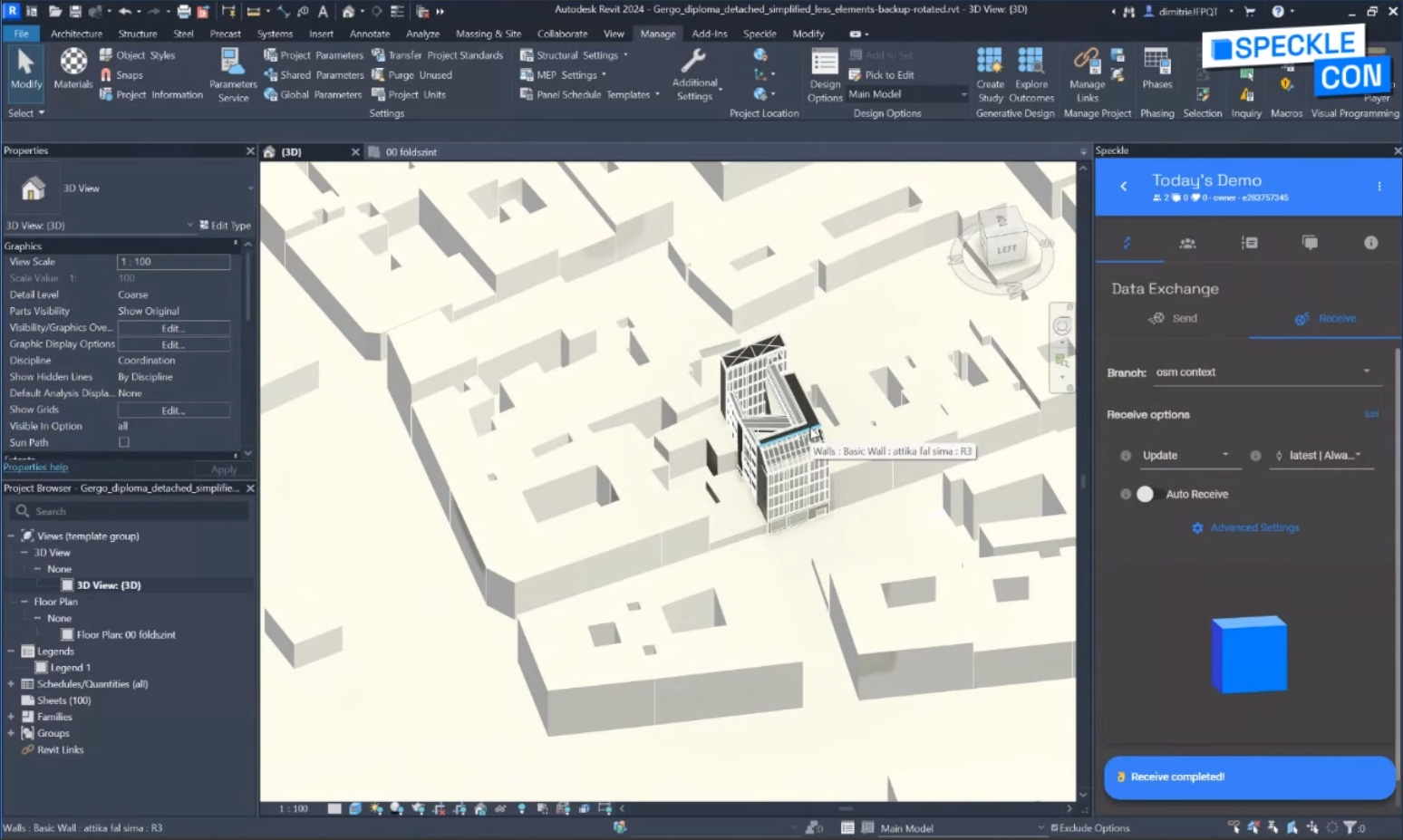Open the latest commit dropdown

click(1323, 455)
